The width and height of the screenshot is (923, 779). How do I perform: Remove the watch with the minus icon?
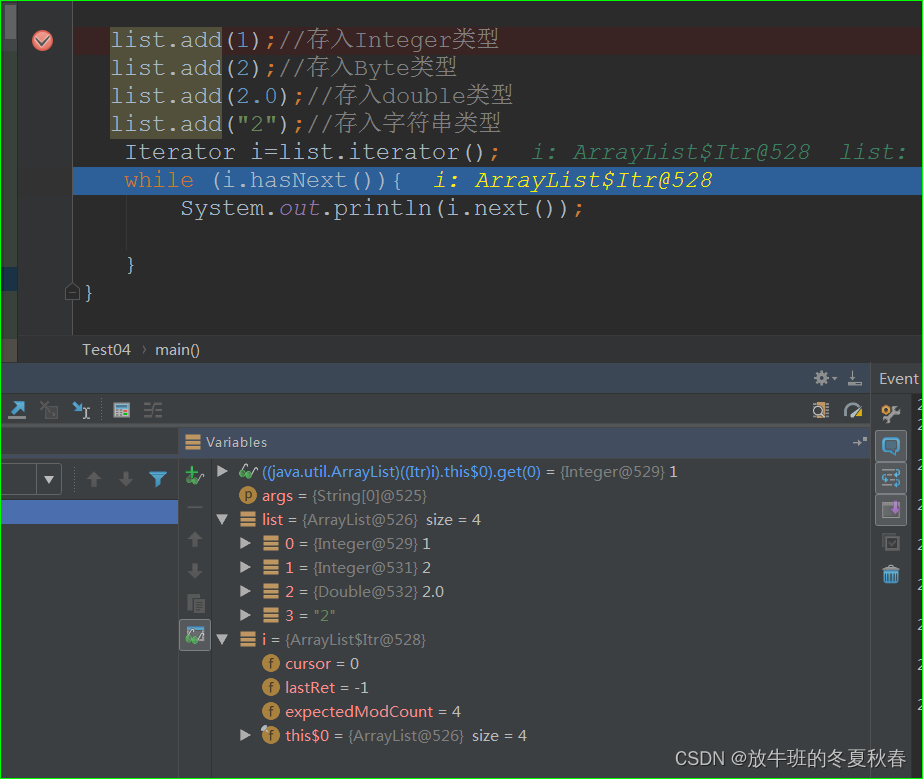click(x=195, y=506)
